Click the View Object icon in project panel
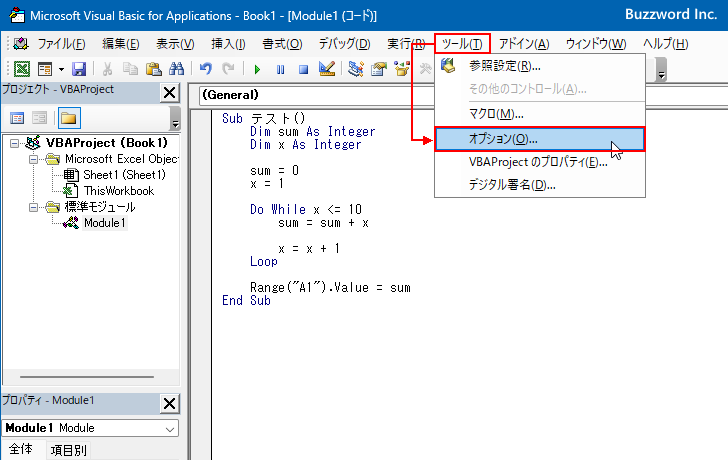 tap(39, 118)
